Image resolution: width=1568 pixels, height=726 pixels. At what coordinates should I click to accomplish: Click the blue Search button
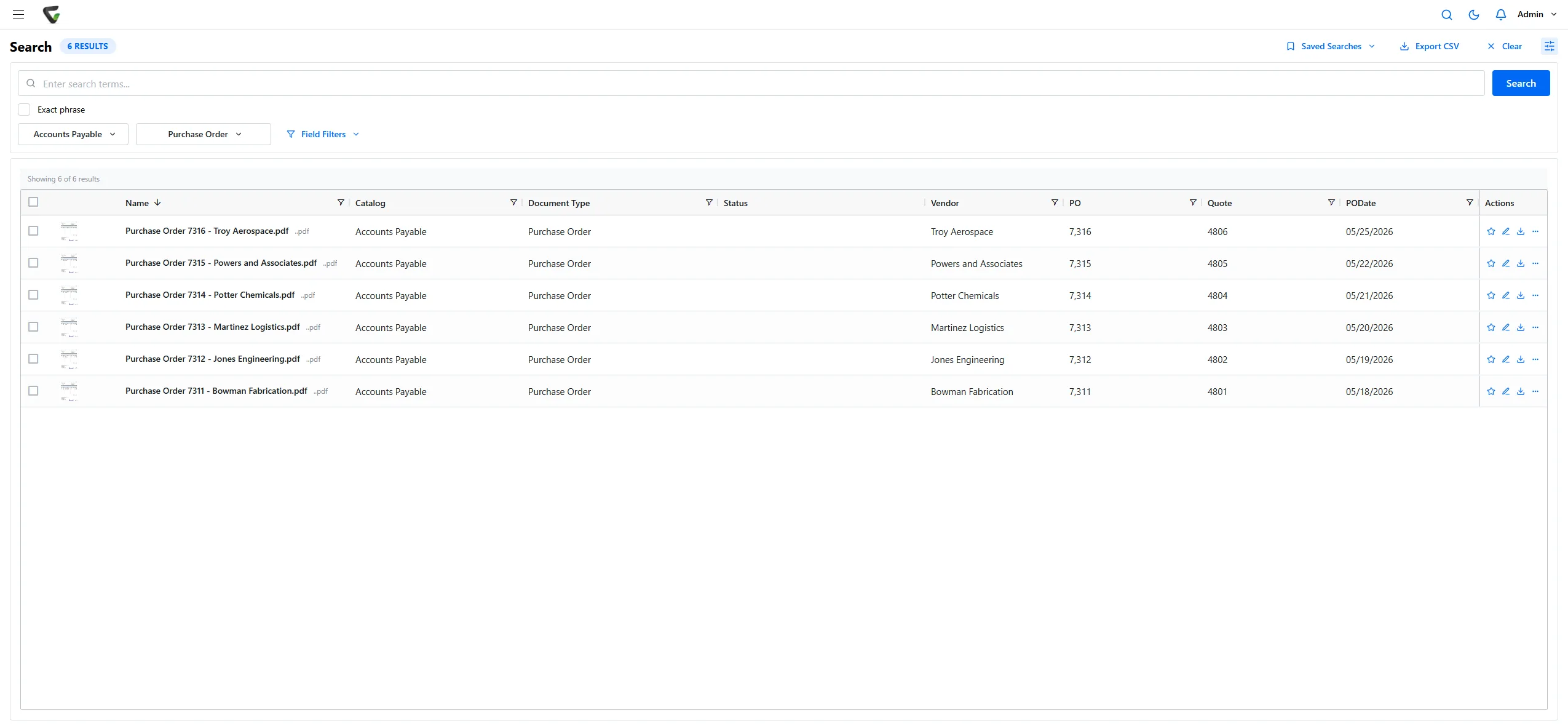coord(1521,83)
